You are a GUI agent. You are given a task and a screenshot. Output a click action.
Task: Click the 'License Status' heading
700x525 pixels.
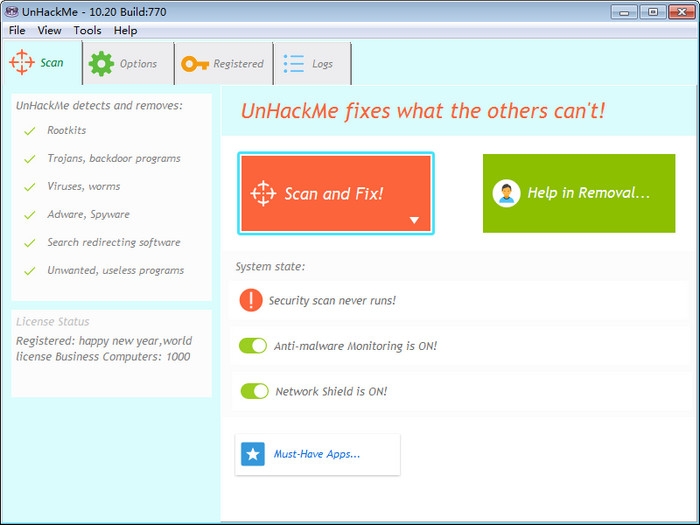click(x=53, y=321)
